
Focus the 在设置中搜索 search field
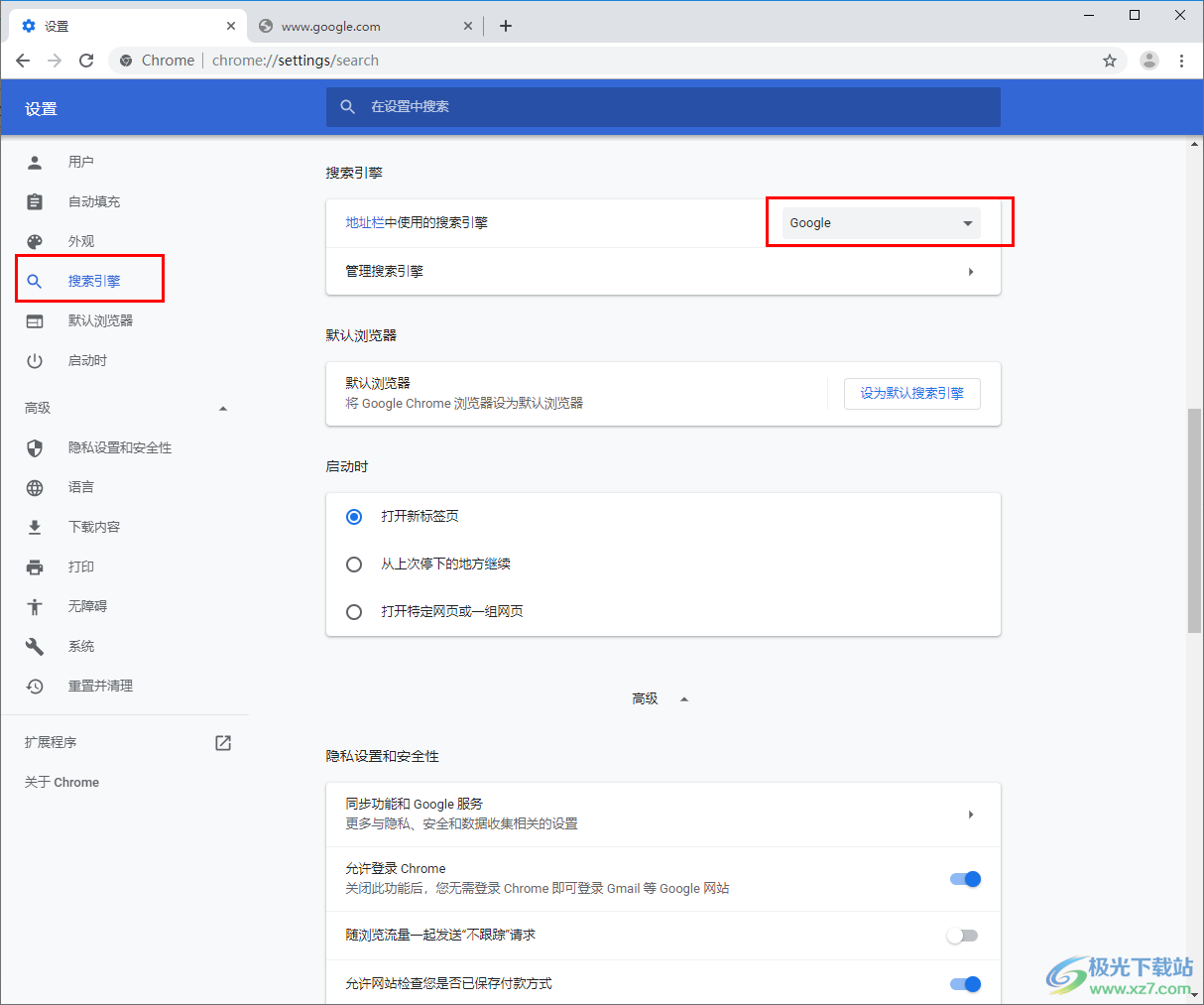tap(662, 106)
